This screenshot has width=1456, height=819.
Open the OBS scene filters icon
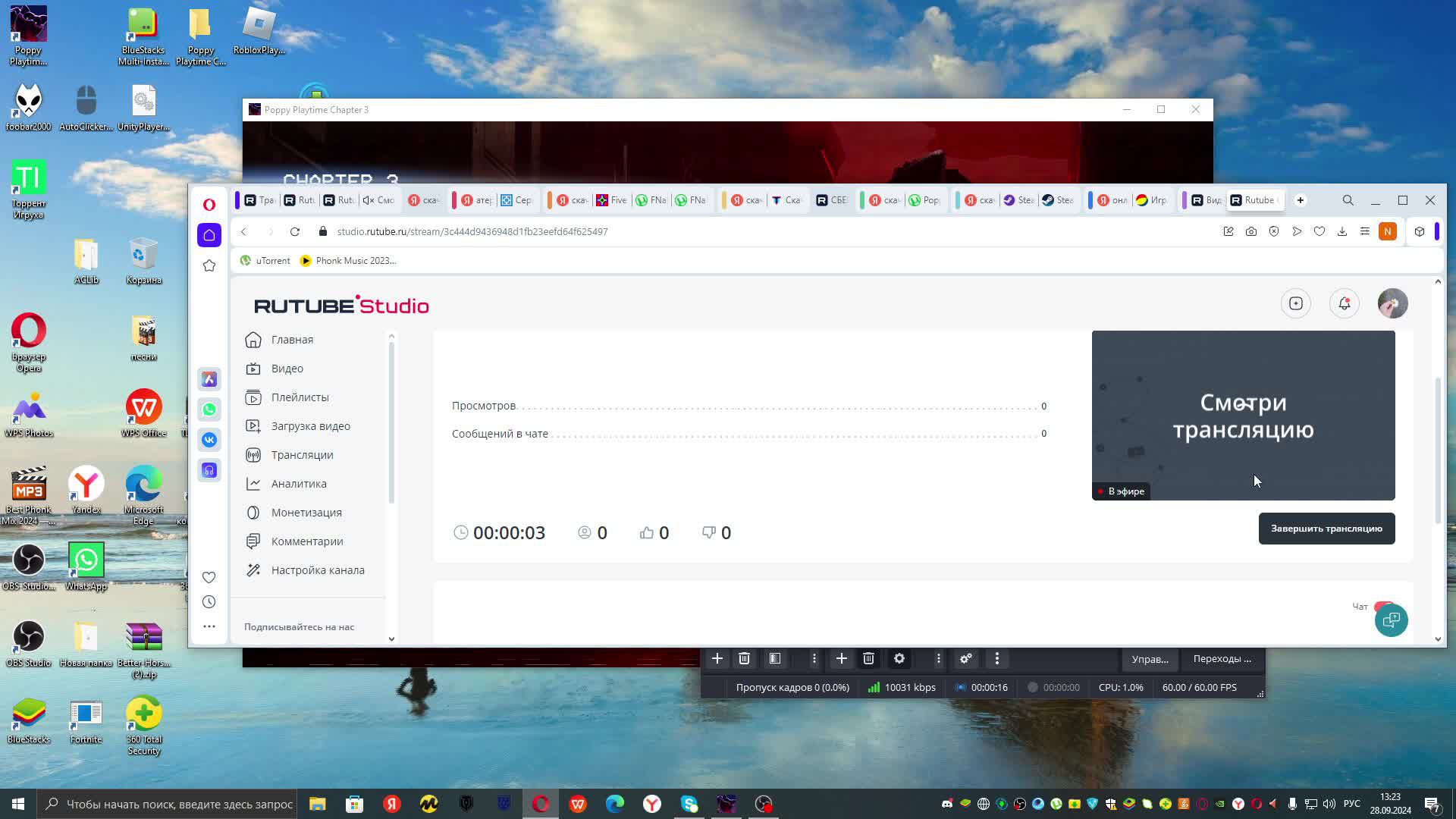click(x=775, y=659)
